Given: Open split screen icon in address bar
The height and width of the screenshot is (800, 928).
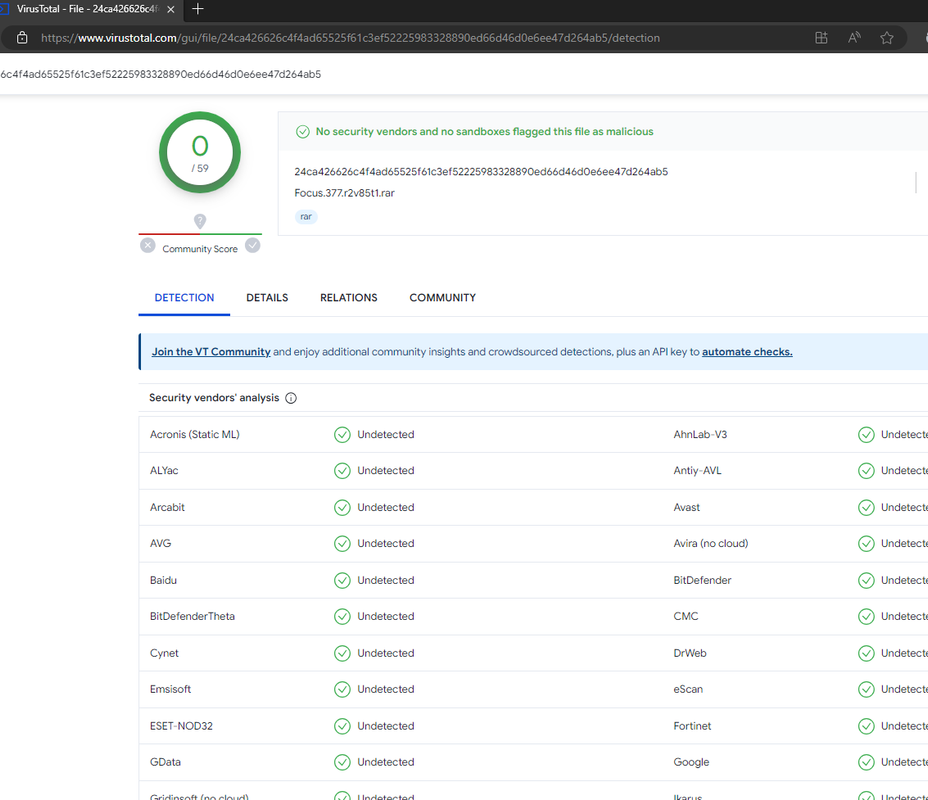Looking at the screenshot, I should pos(821,38).
